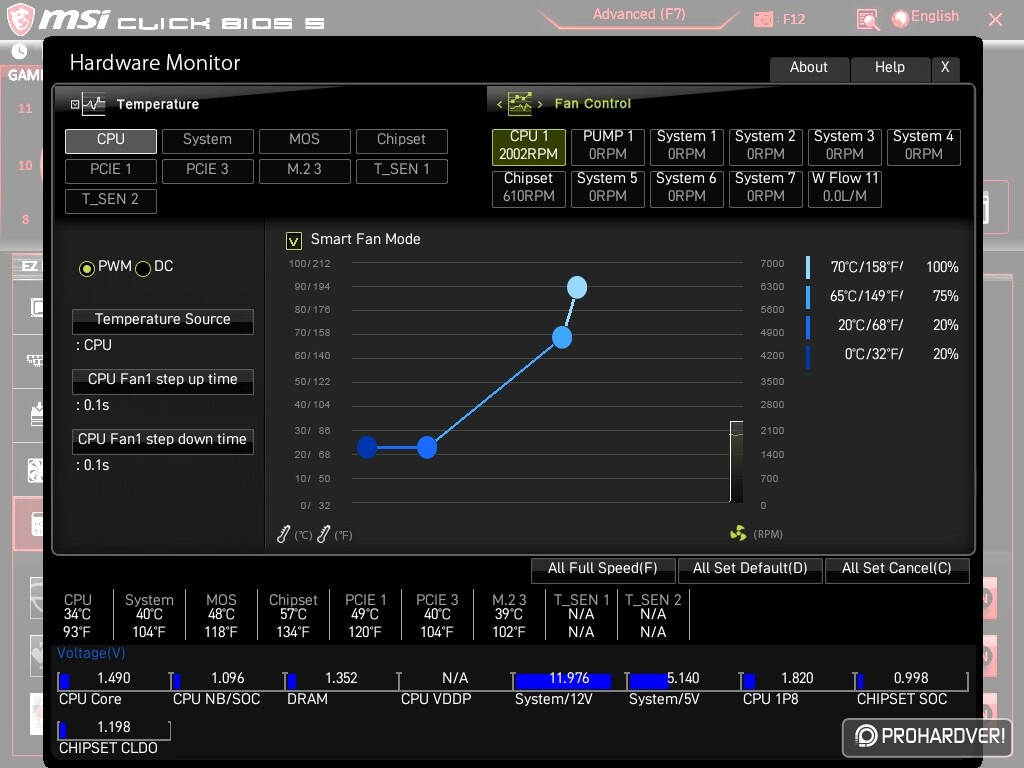Select the CPU temperature tab
The width and height of the screenshot is (1024, 768).
[x=111, y=140]
